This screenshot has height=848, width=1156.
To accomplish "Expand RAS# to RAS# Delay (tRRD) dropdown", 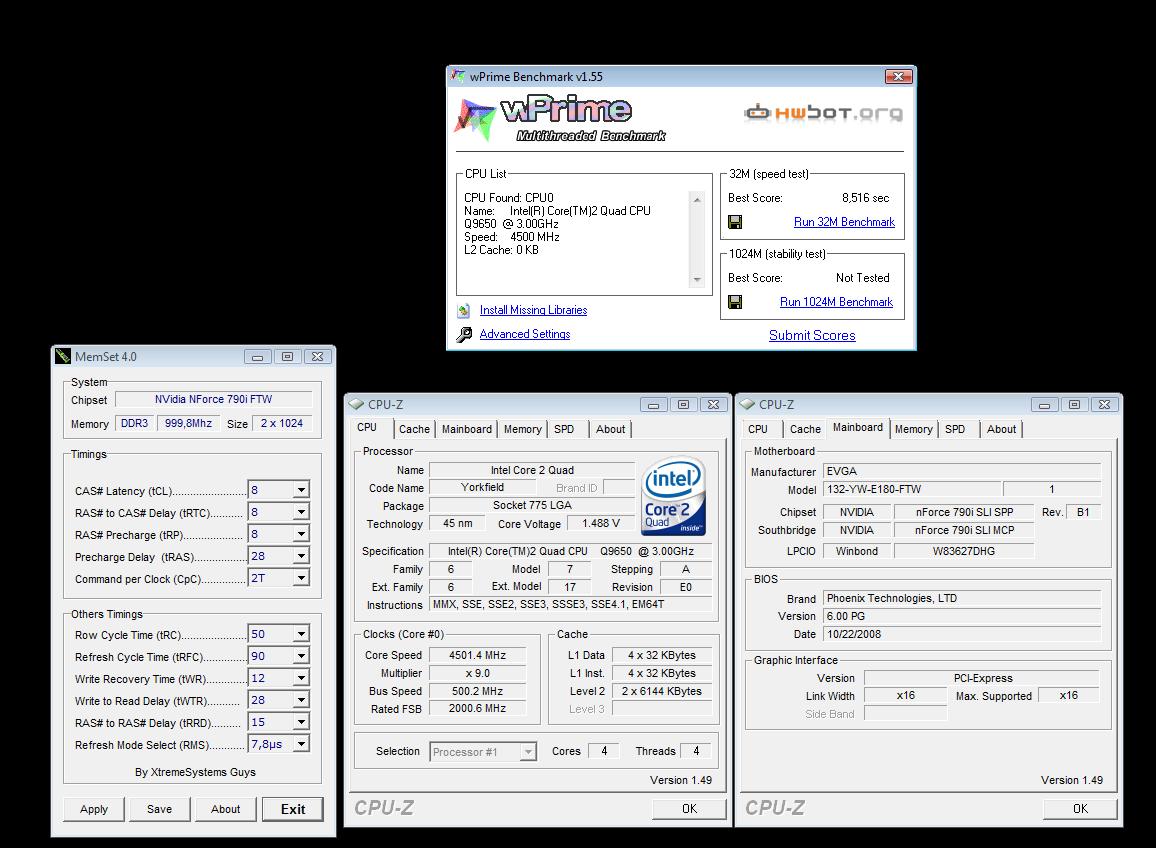I will tap(301, 723).
